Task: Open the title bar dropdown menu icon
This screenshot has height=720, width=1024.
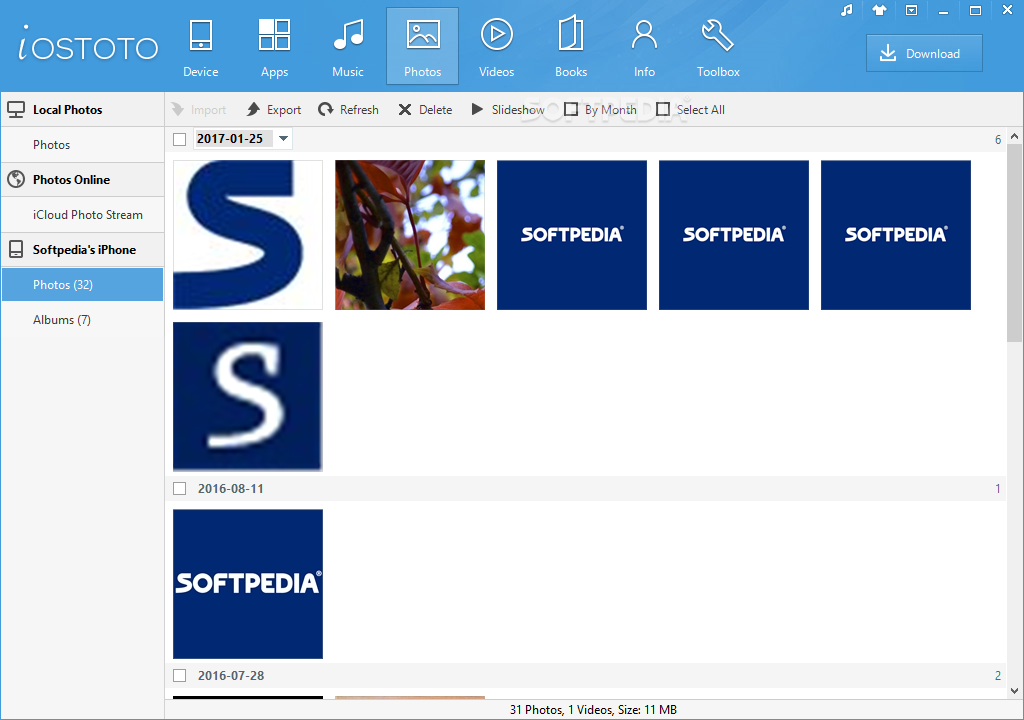Action: pos(912,10)
